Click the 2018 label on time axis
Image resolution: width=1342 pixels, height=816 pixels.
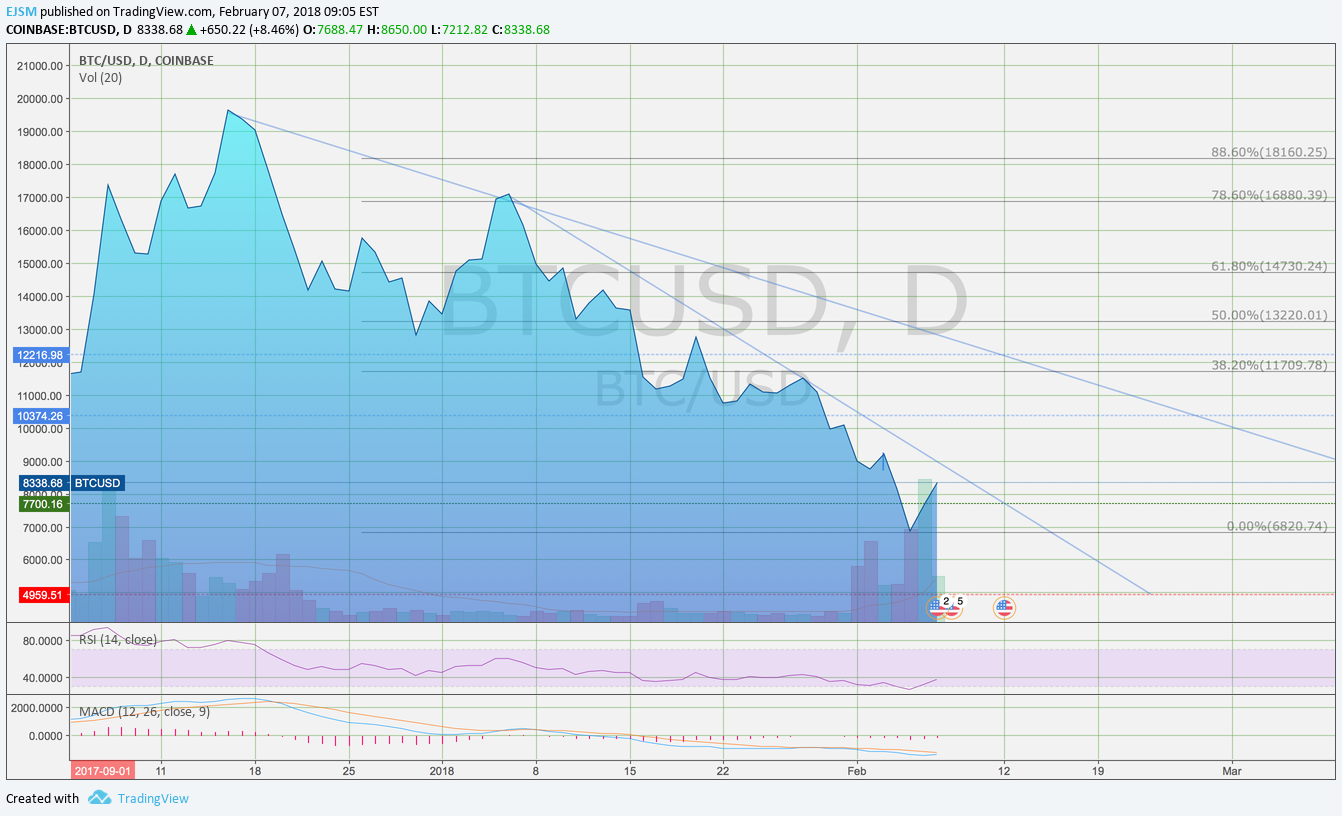pyautogui.click(x=442, y=771)
